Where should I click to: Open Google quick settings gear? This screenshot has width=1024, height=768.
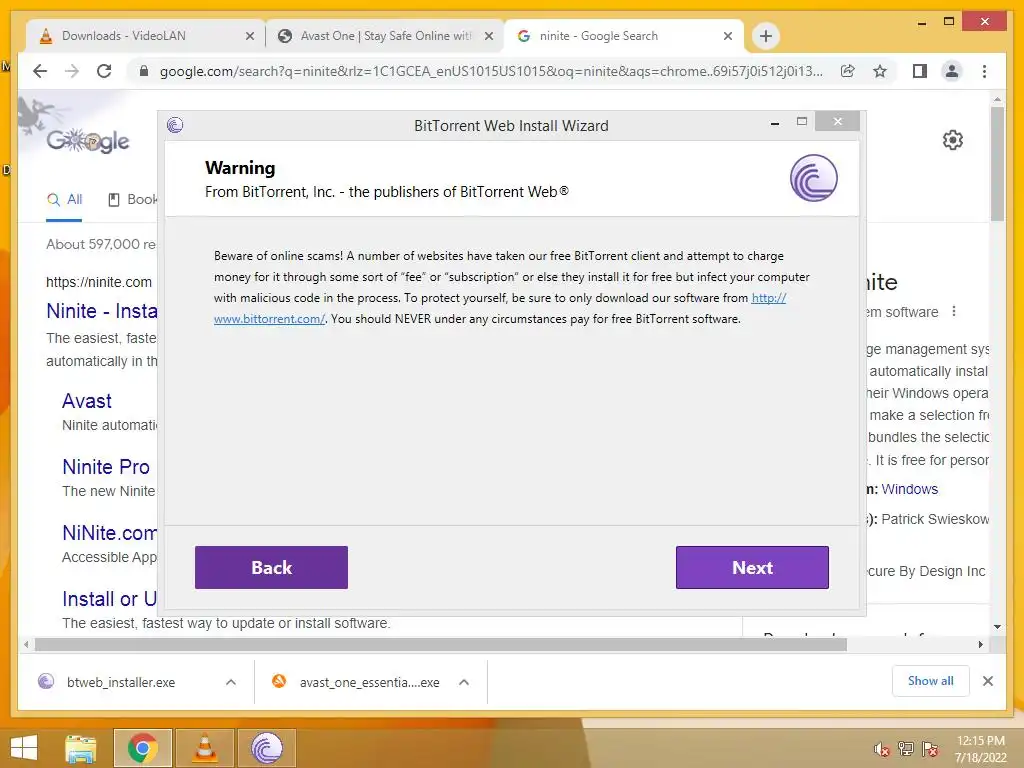pyautogui.click(x=953, y=140)
